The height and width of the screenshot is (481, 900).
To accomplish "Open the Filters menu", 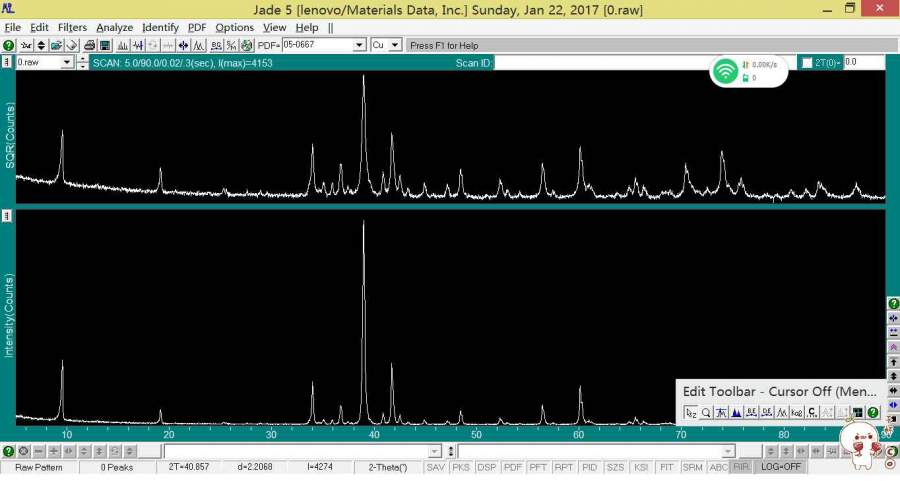I will [72, 28].
